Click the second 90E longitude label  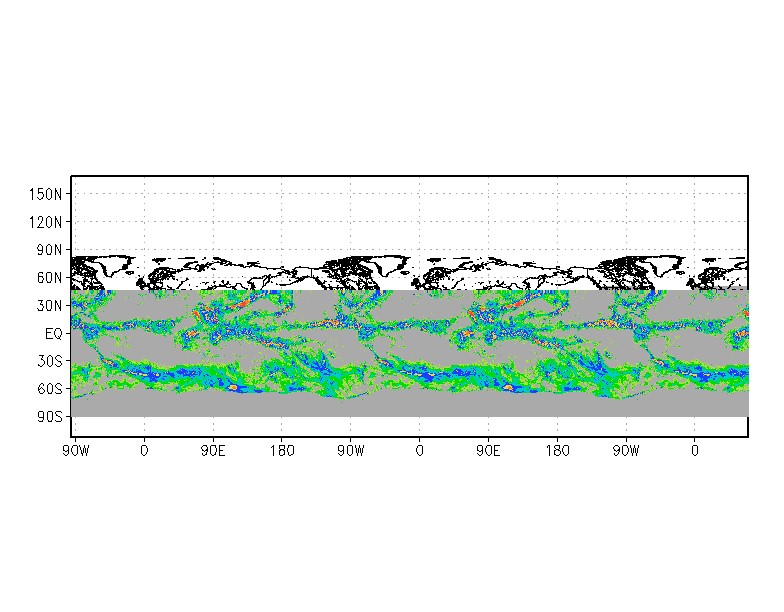(488, 451)
